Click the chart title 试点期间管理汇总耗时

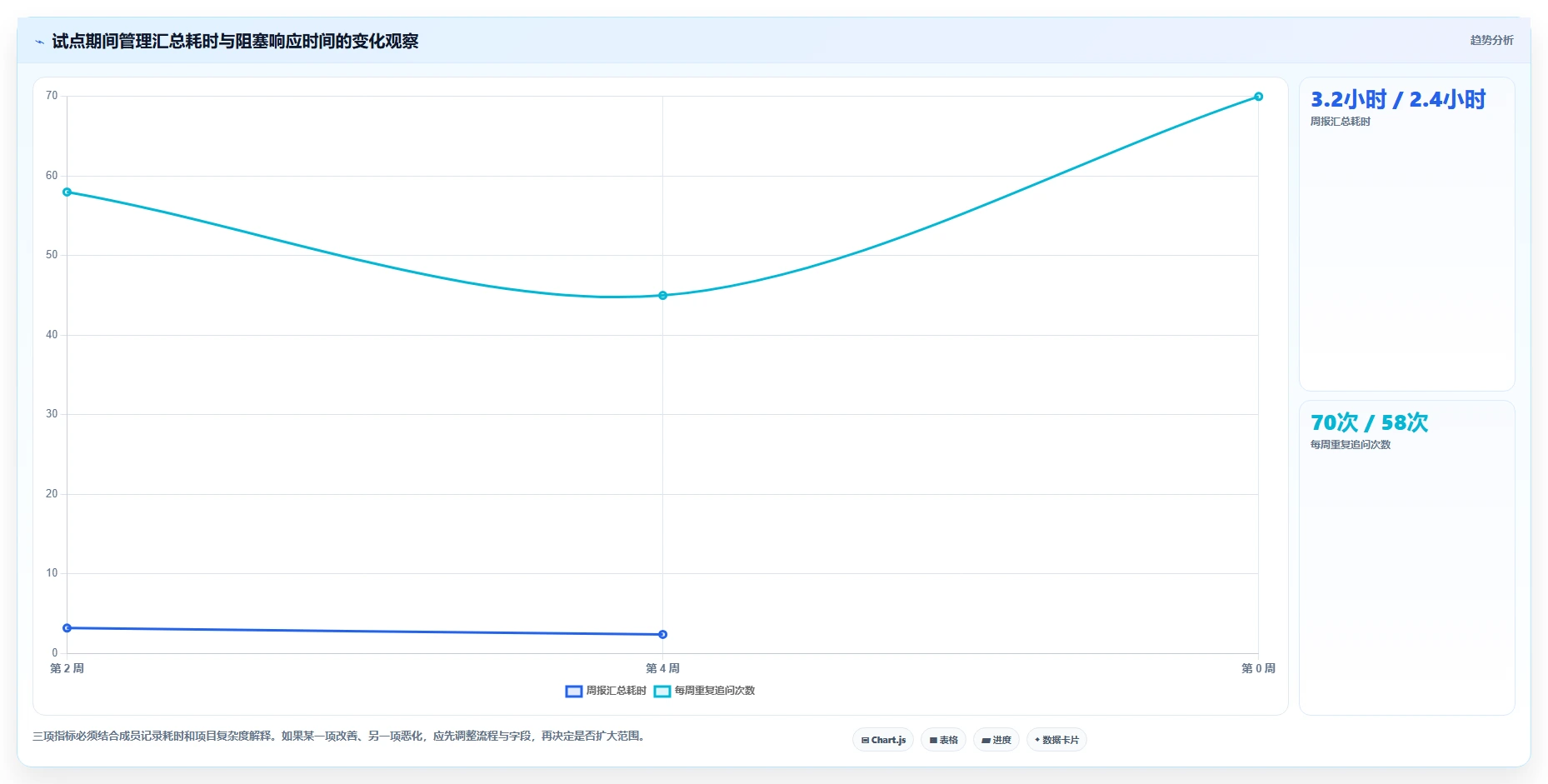pyautogui.click(x=235, y=41)
